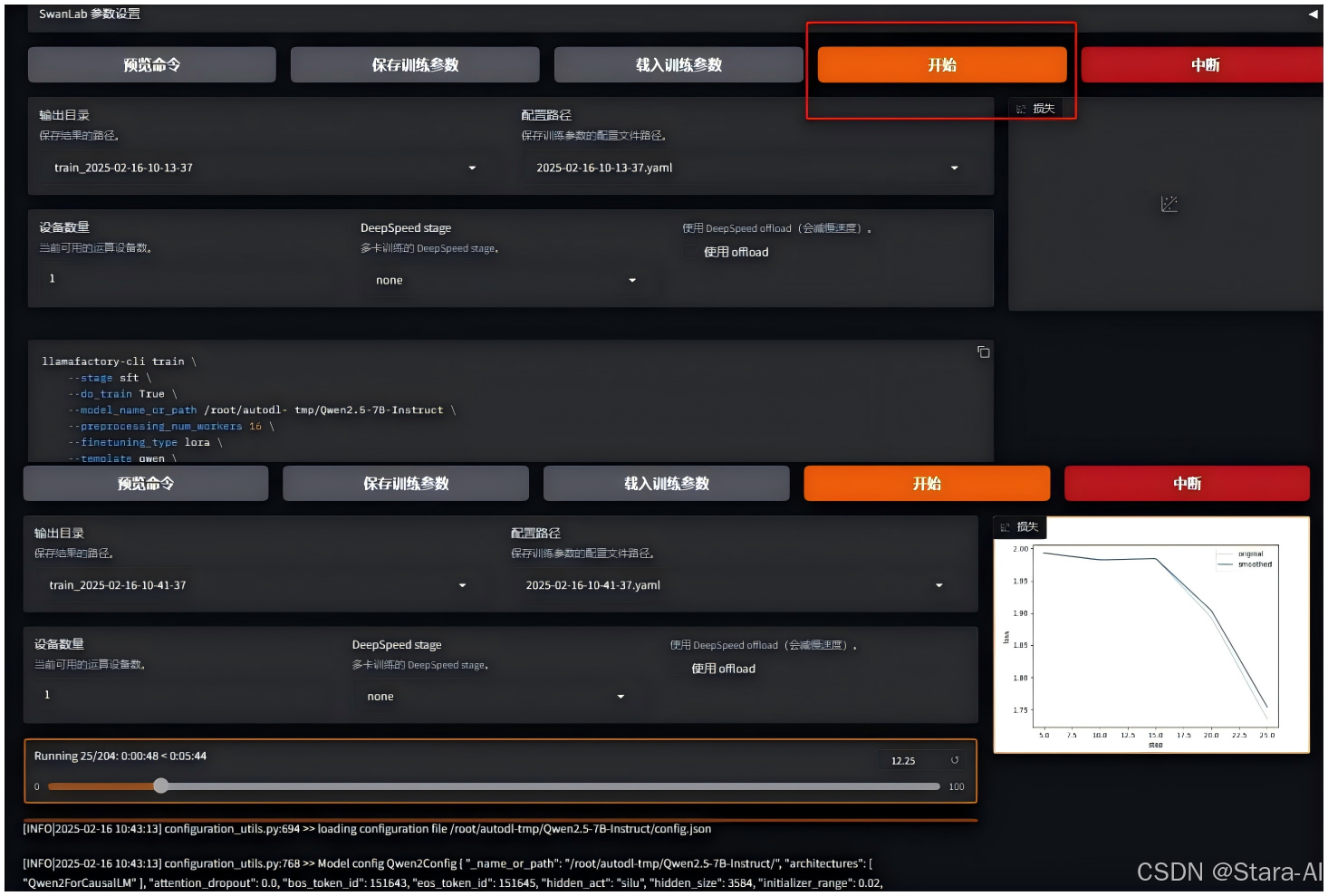Copy the llamafactory-cli command with the copy icon
This screenshot has width=1328, height=896.
[983, 352]
